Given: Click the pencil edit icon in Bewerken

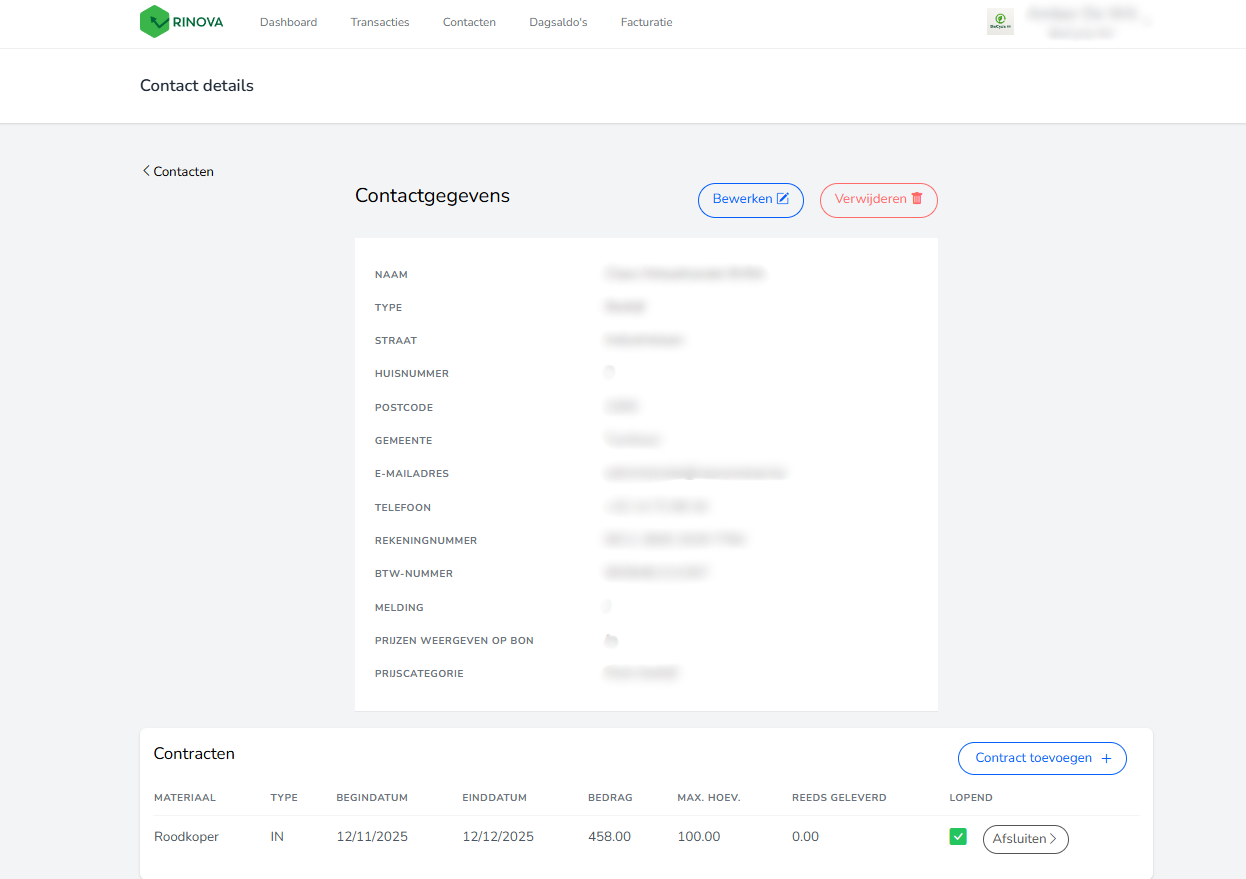Looking at the screenshot, I should coord(783,199).
